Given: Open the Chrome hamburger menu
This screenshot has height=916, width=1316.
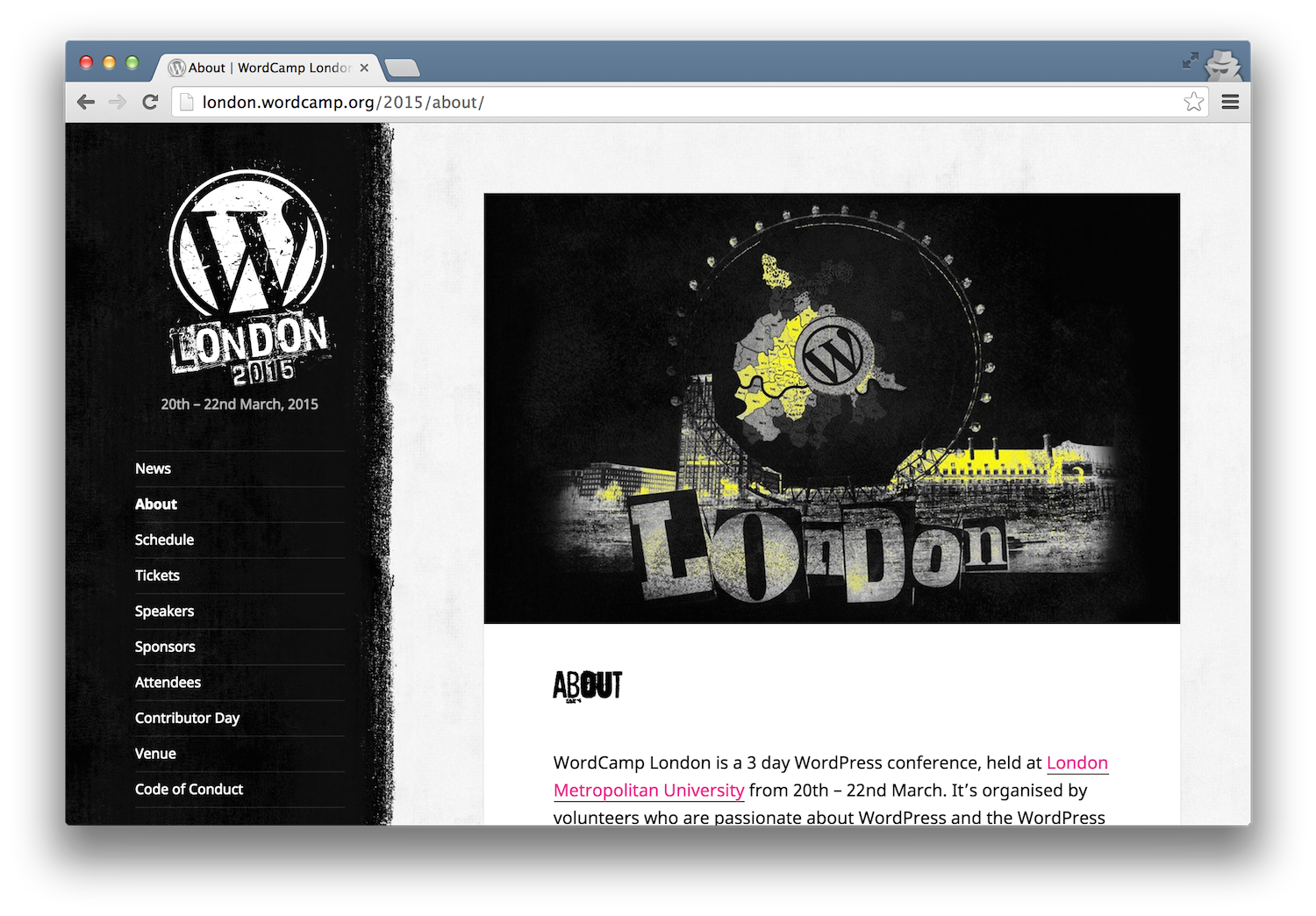Looking at the screenshot, I should click(x=1230, y=102).
